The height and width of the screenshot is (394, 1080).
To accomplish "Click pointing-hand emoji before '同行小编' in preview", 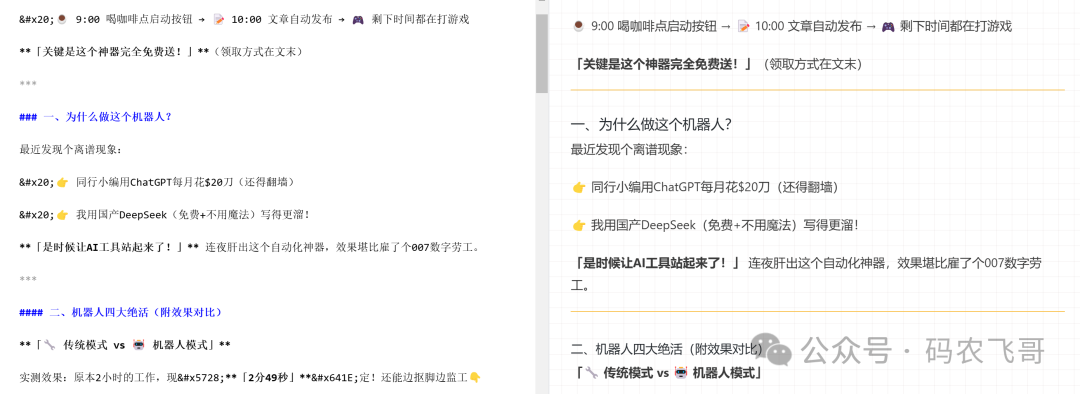I will click(x=579, y=187).
